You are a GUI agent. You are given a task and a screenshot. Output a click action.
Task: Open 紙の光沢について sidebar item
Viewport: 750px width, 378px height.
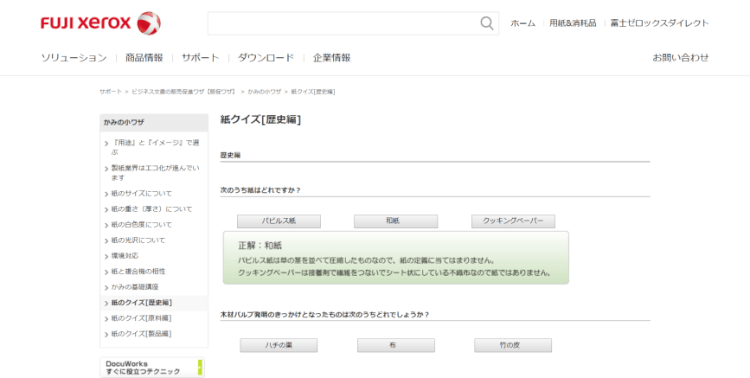click(x=138, y=240)
